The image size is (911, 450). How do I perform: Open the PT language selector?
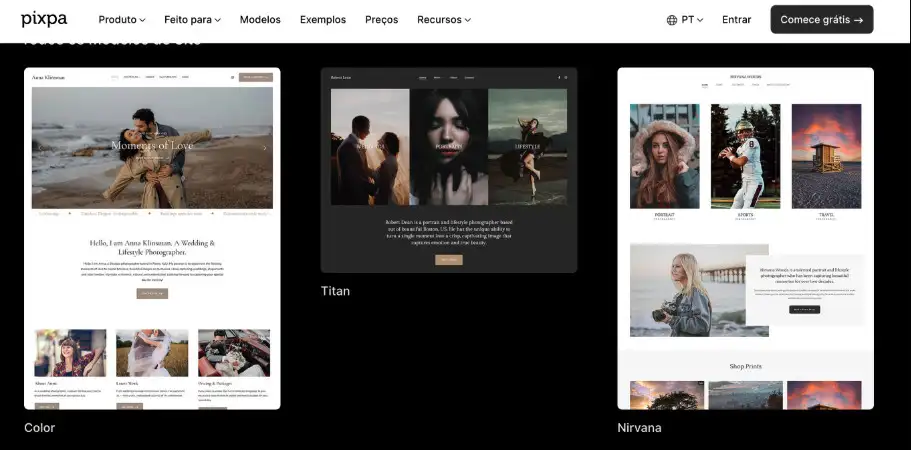pos(692,20)
